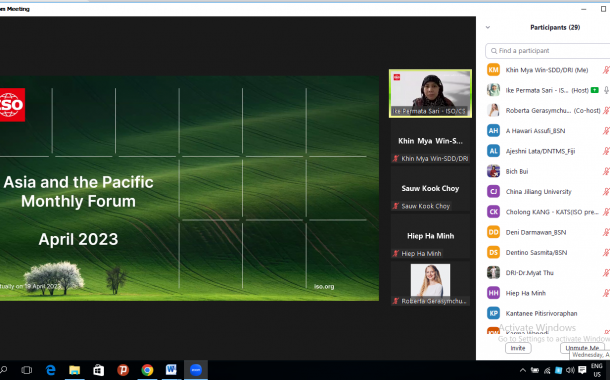
Task: Click the microphone icon for Ike Permata Sari in list
Action: point(606,90)
